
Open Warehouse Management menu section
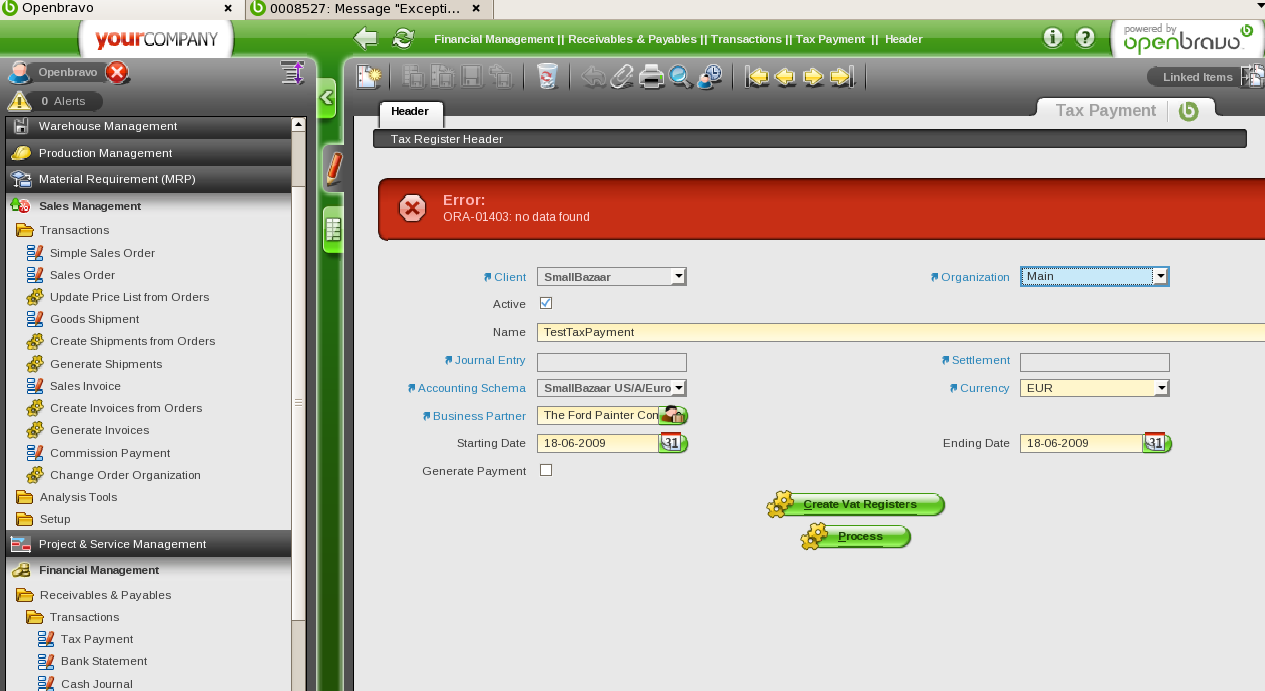tap(108, 126)
